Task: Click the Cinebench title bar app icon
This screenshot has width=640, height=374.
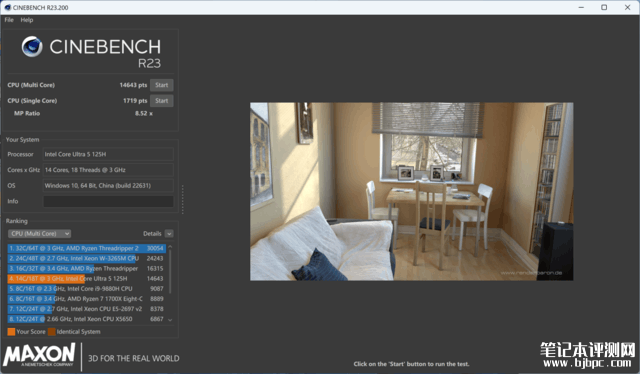Action: point(7,7)
